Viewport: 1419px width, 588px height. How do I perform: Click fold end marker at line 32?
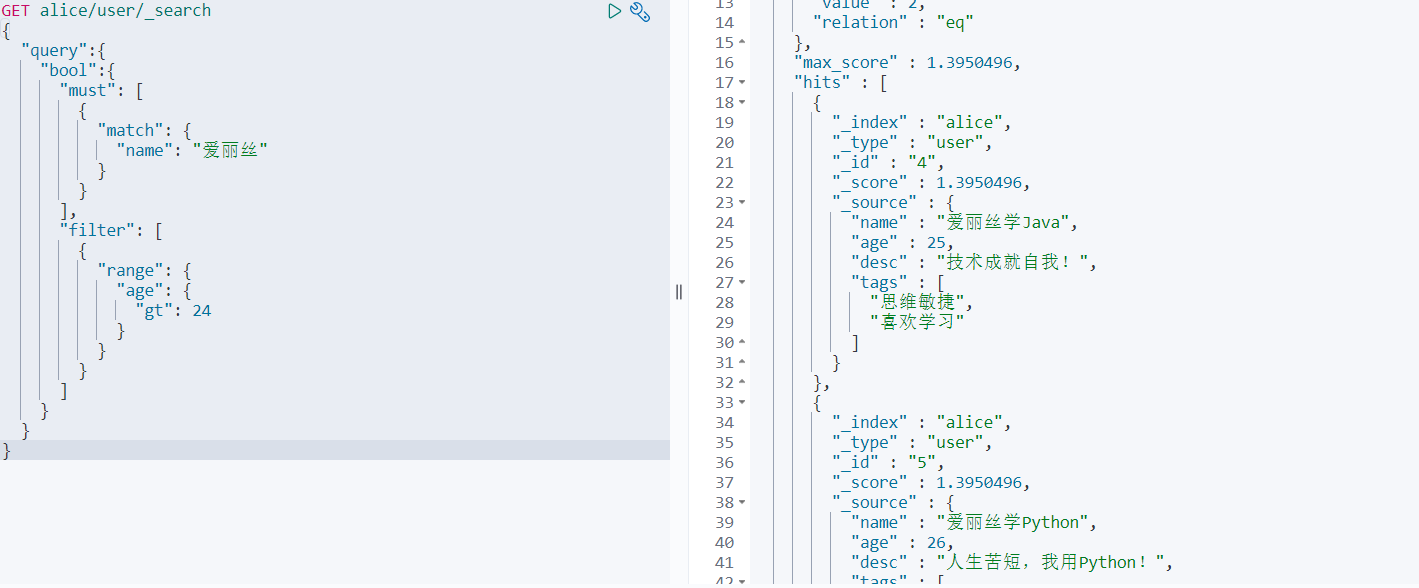(x=742, y=383)
